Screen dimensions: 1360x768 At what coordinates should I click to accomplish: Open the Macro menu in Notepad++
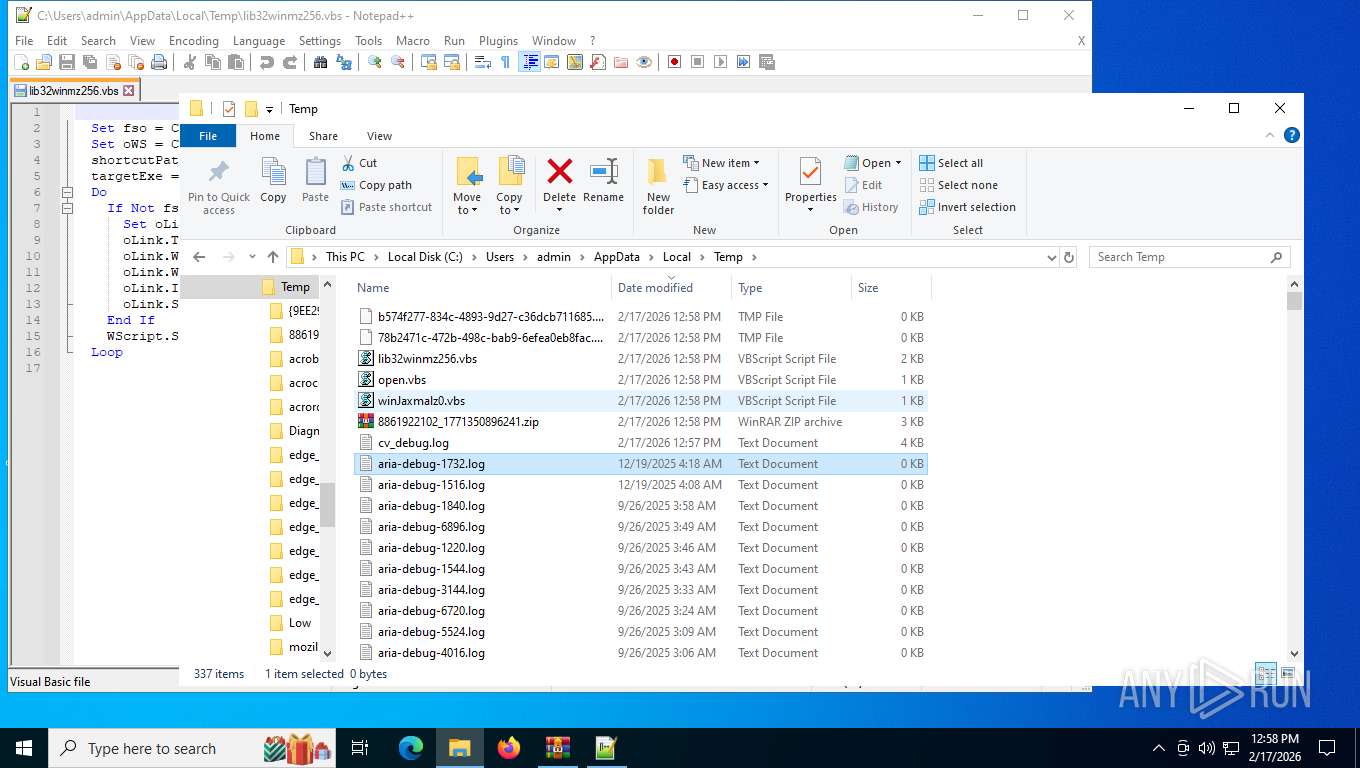(x=413, y=41)
